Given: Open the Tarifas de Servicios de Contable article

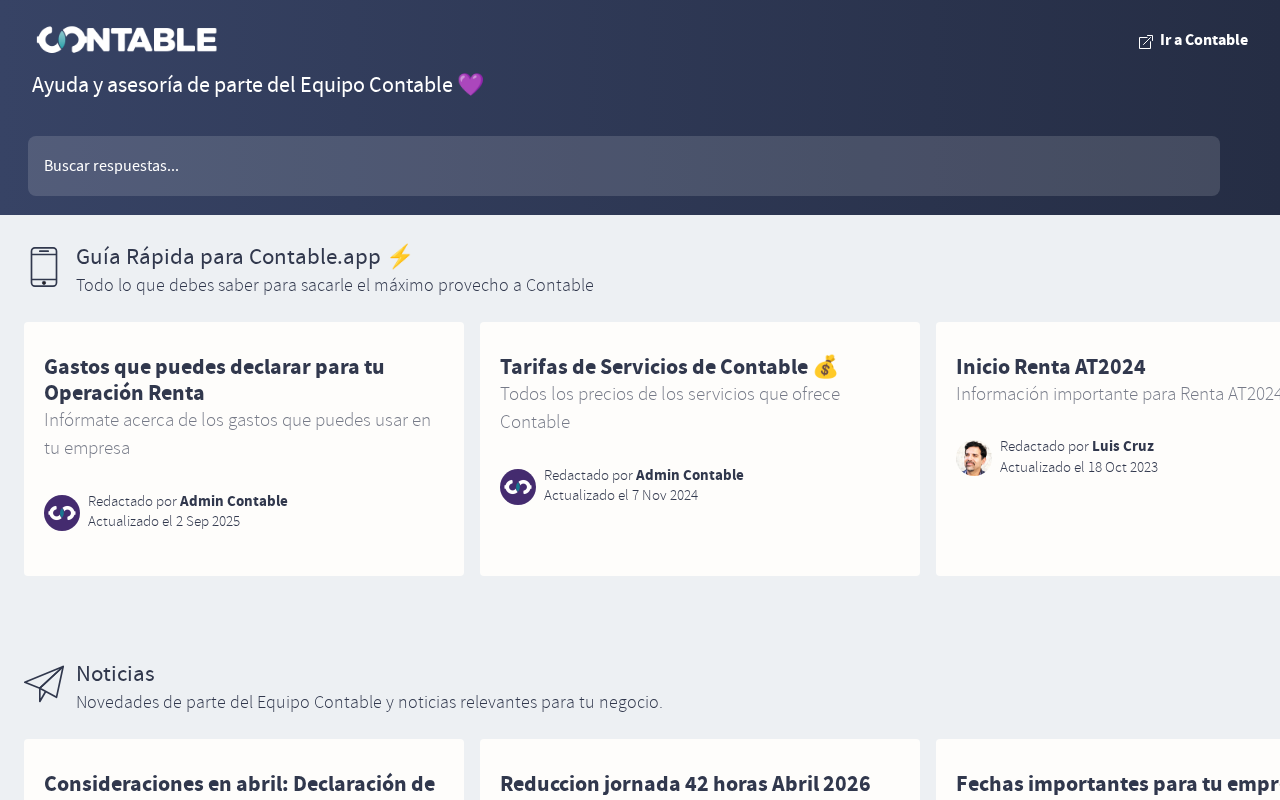Looking at the screenshot, I should click(654, 367).
